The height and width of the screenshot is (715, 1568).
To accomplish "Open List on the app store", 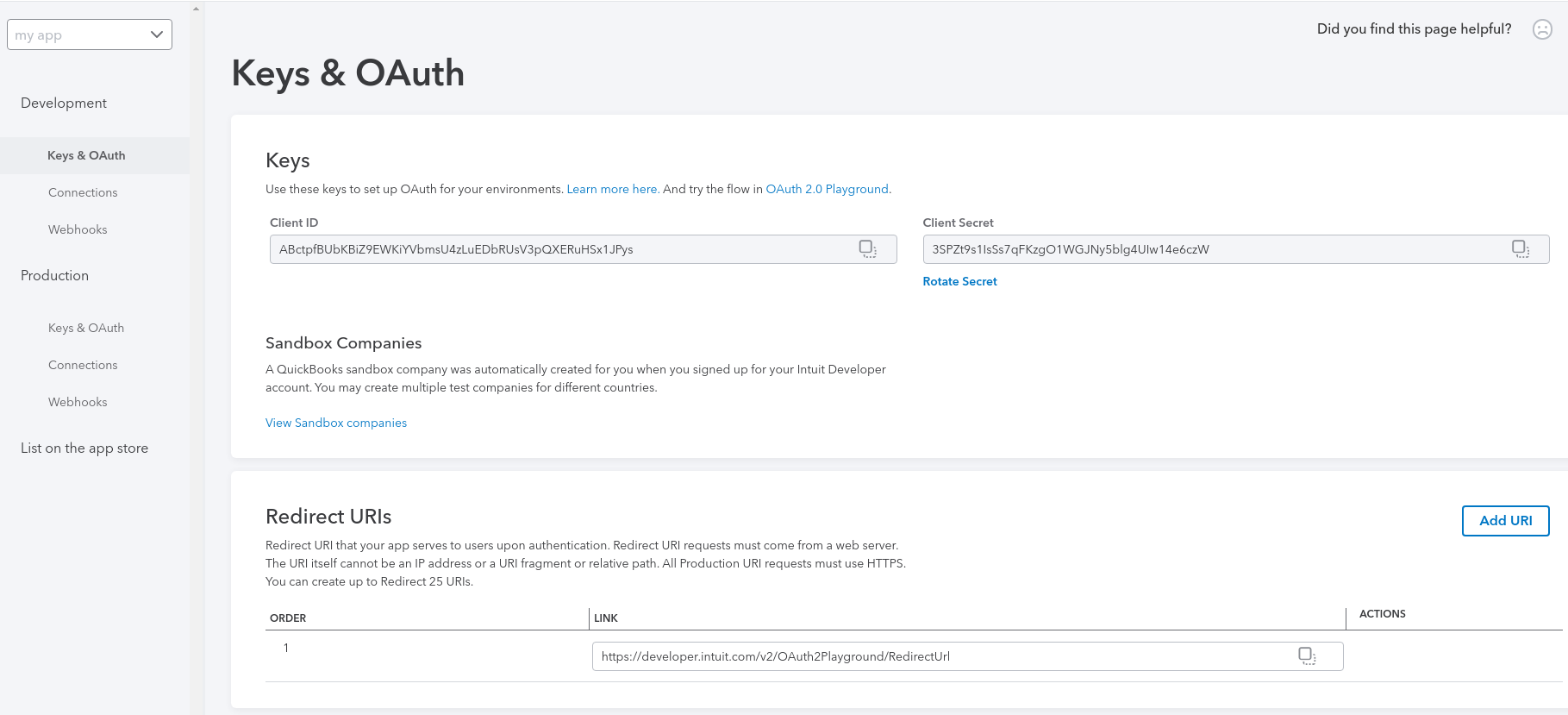I will 84,448.
